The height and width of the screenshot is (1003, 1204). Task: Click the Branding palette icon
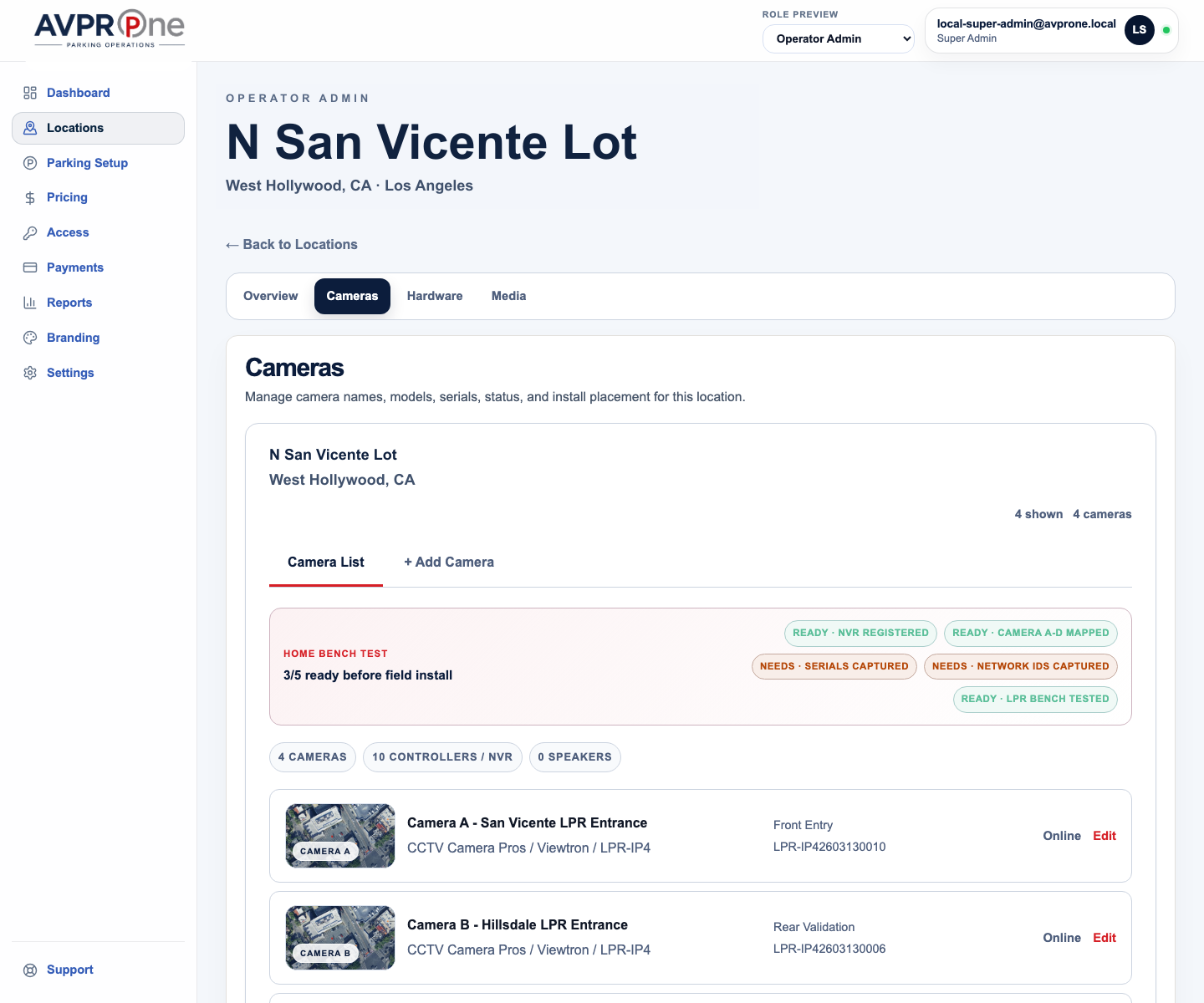coord(30,338)
